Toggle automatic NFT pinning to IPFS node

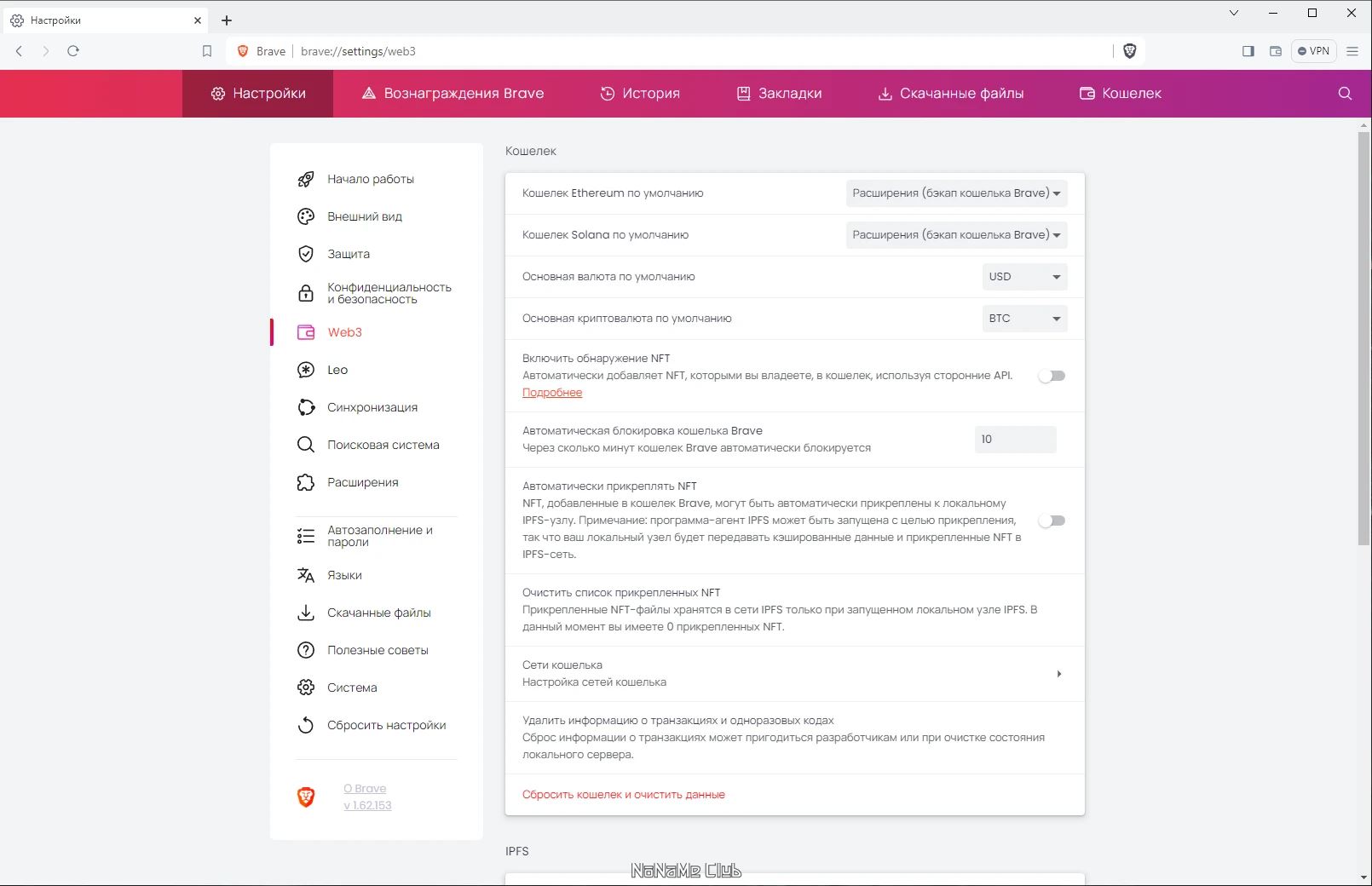pos(1052,520)
